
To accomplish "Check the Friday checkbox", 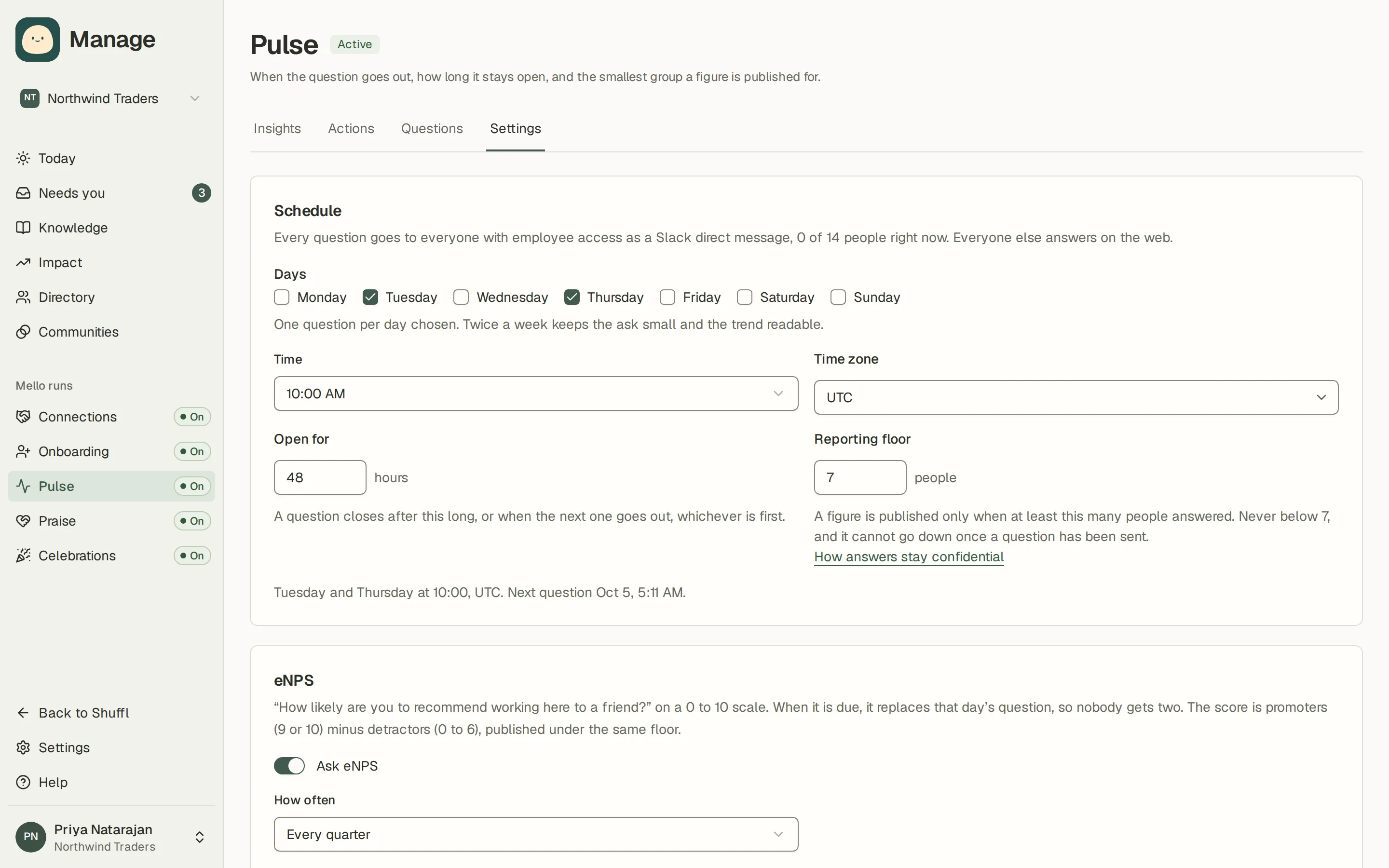I will pos(667,298).
